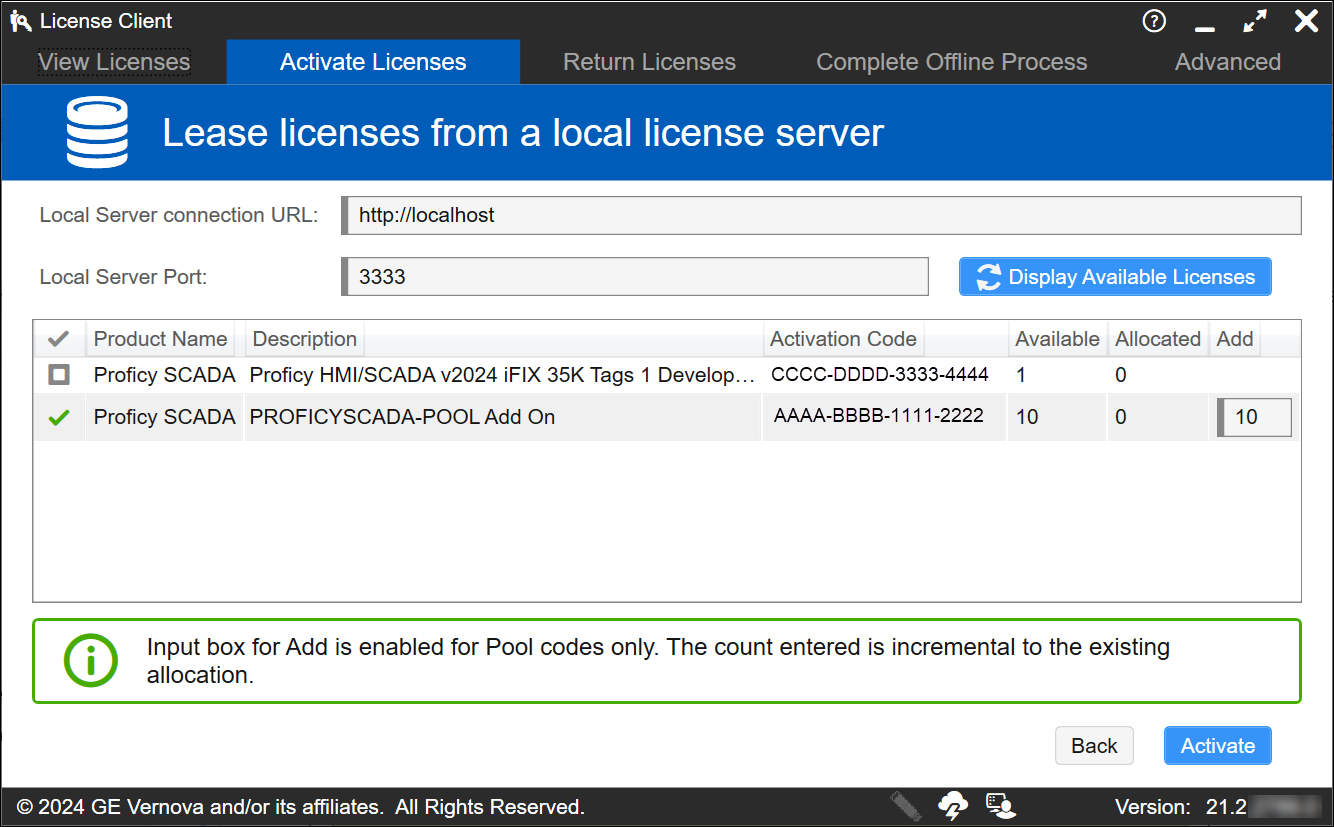
Task: Click Allocated value 0 in pool row
Action: point(1121,417)
